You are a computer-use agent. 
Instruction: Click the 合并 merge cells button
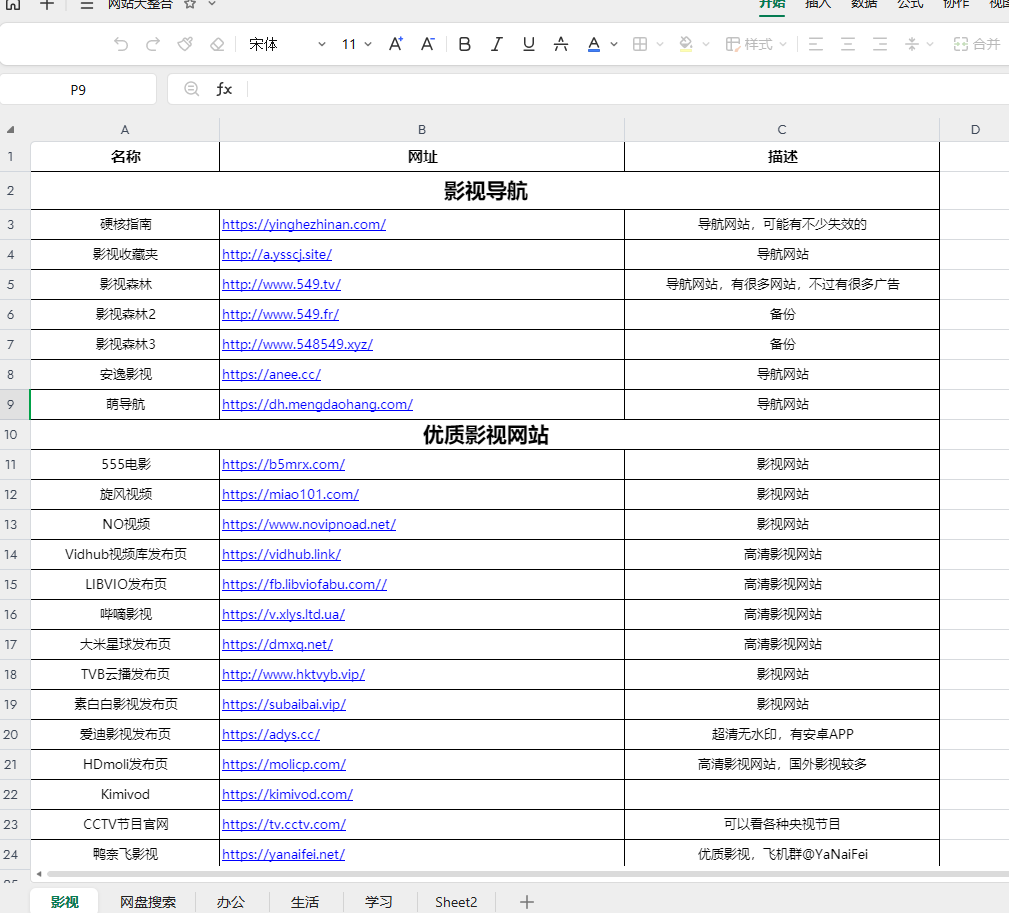[977, 44]
